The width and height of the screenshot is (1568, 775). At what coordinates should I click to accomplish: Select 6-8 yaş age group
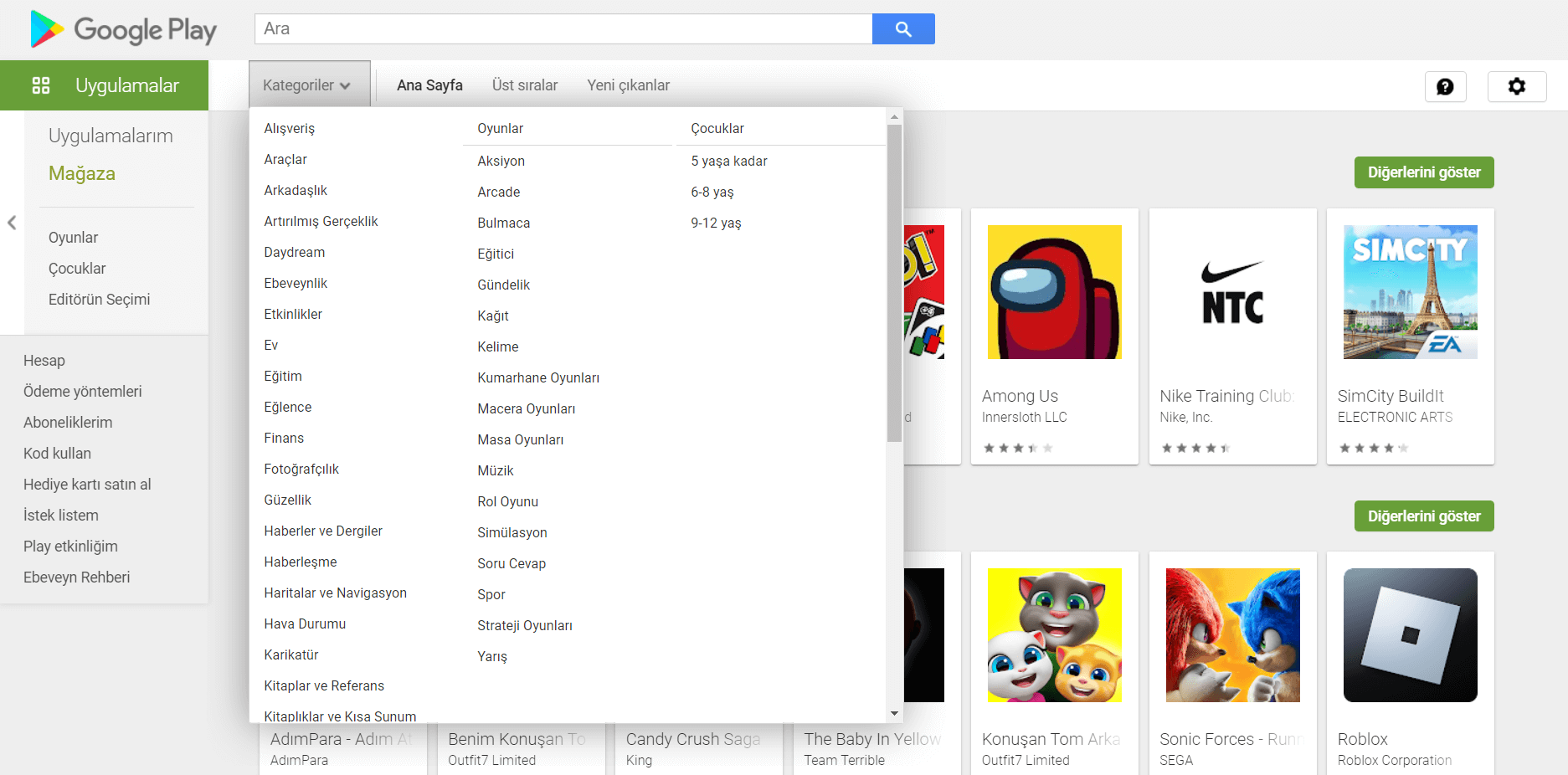tap(712, 192)
